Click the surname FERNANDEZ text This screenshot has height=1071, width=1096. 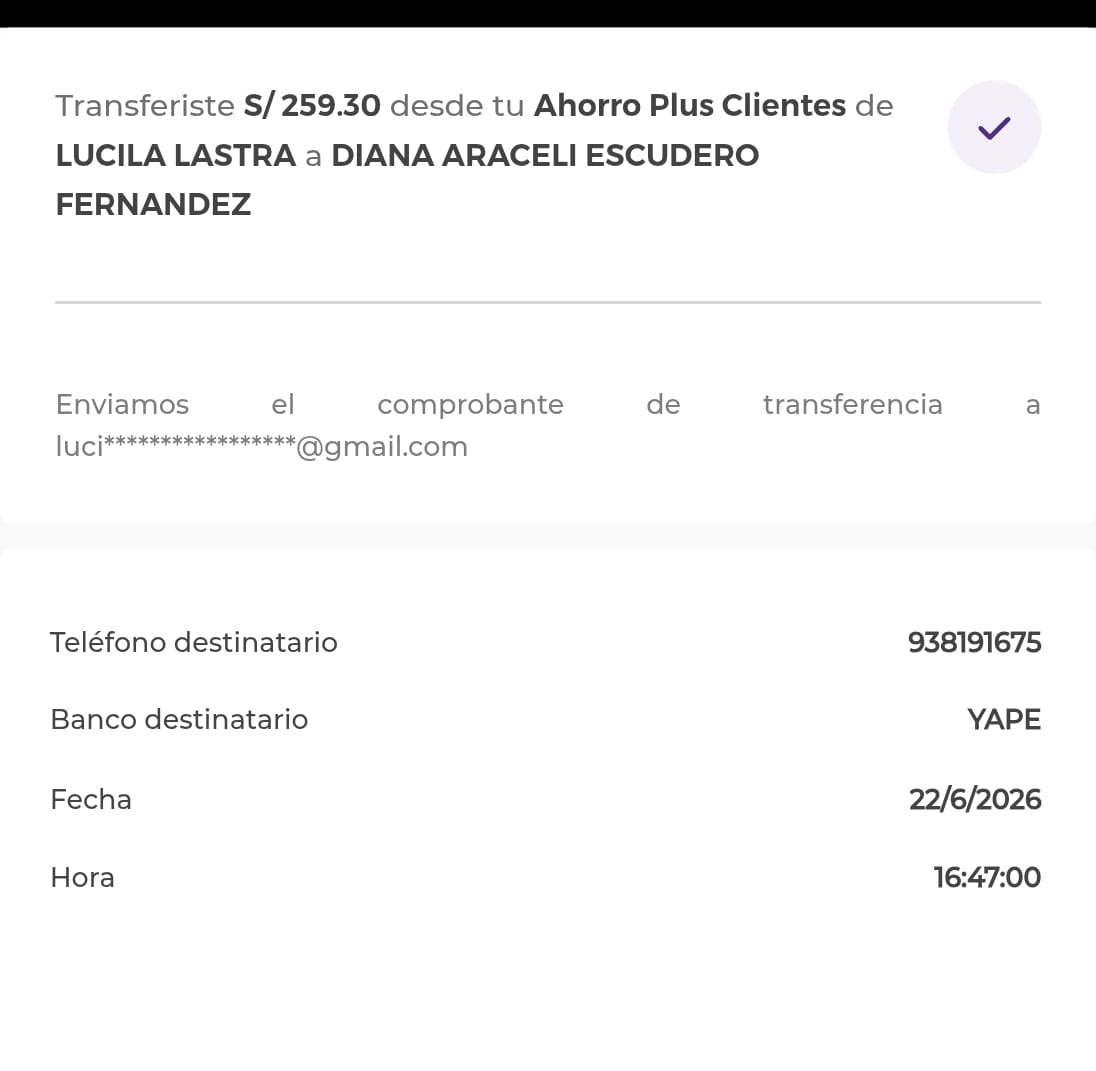(x=154, y=205)
